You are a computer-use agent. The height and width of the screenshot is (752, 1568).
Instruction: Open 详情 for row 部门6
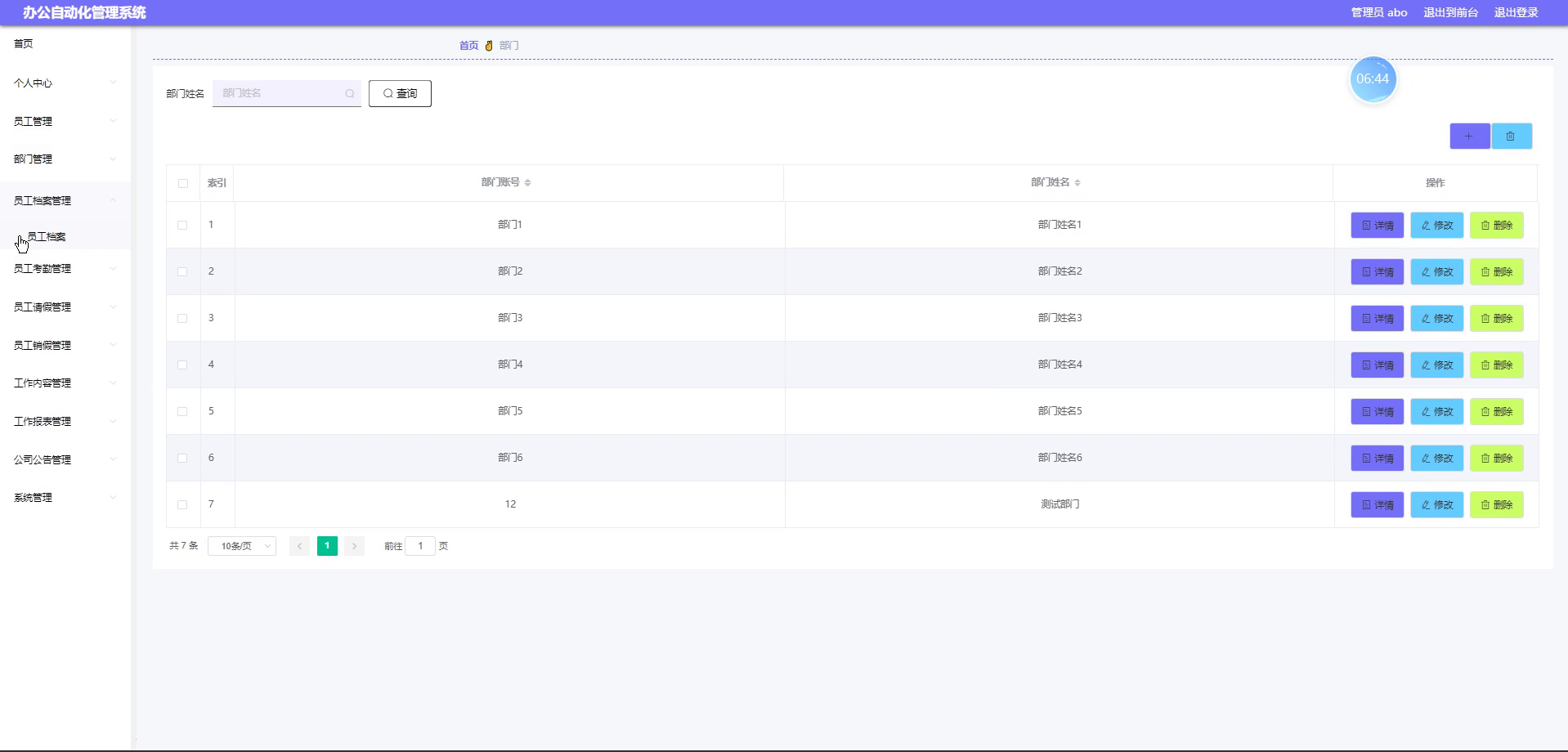pos(1378,459)
